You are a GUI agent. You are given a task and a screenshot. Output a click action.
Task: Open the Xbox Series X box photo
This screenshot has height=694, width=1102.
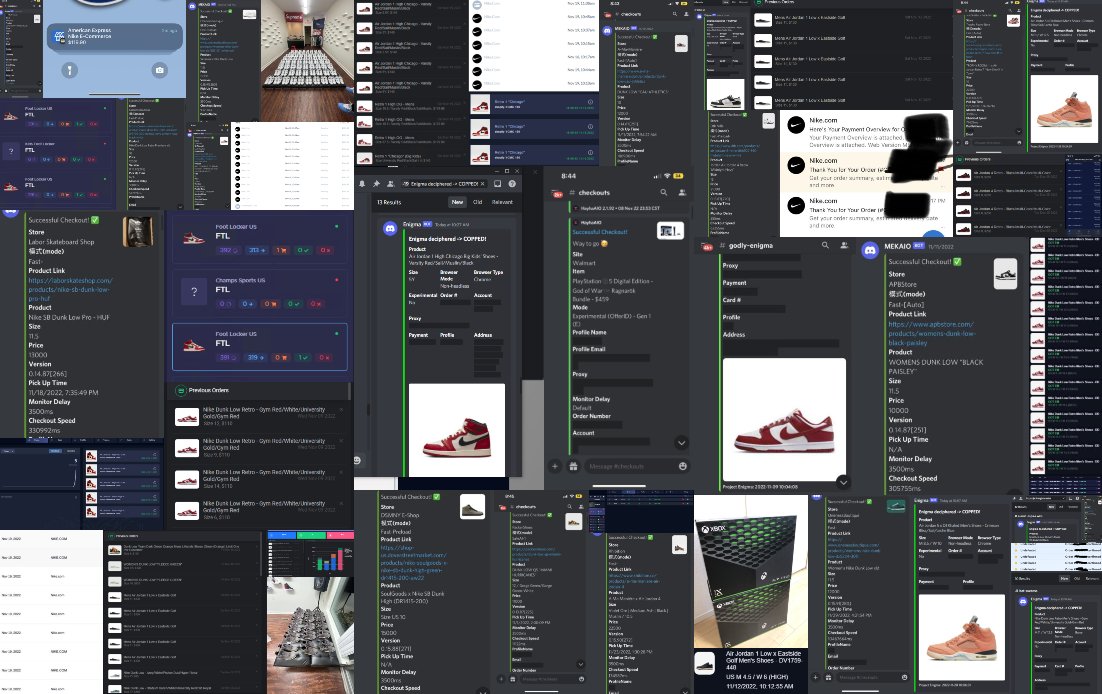click(751, 570)
